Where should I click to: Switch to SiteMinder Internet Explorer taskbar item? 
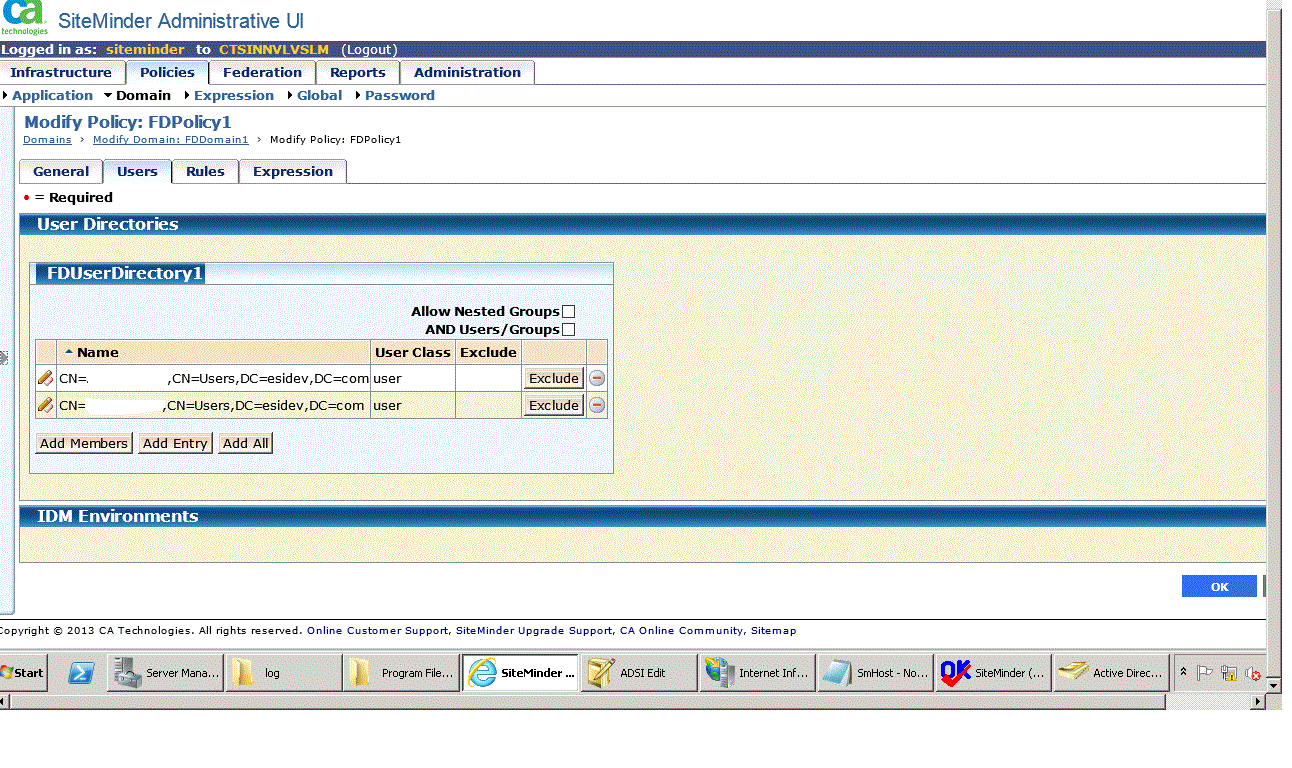click(x=520, y=673)
